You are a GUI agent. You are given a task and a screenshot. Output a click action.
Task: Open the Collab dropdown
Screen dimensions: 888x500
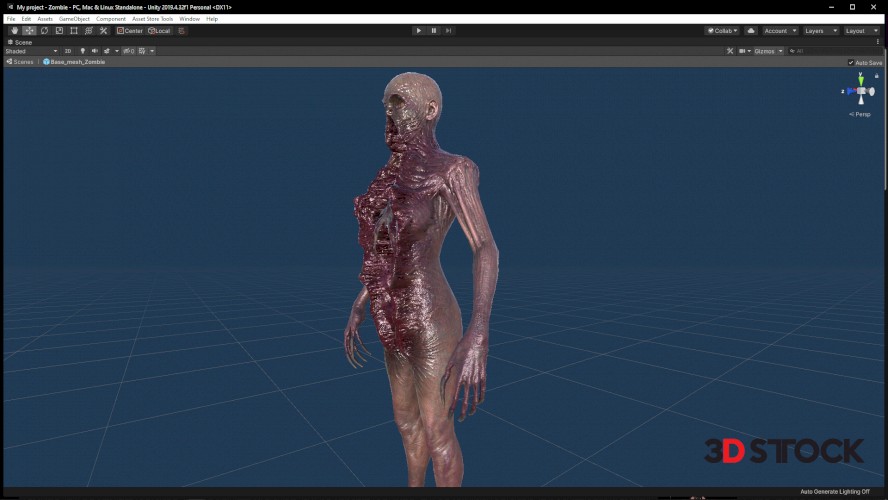tap(722, 31)
